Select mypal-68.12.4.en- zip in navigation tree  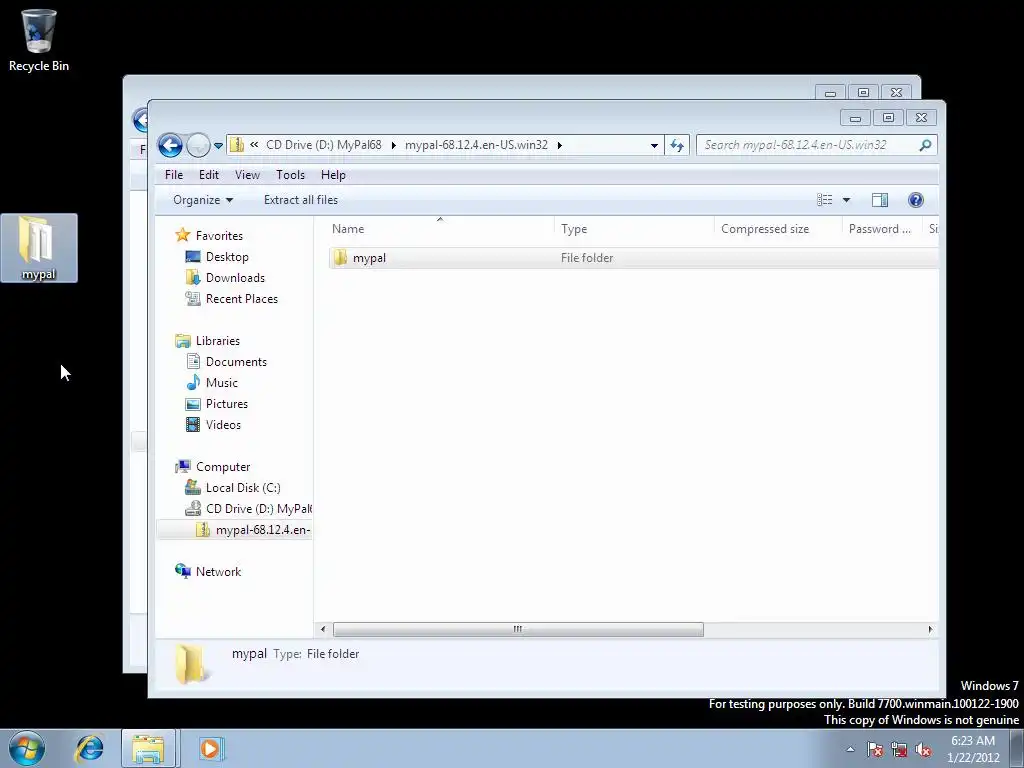(253, 530)
